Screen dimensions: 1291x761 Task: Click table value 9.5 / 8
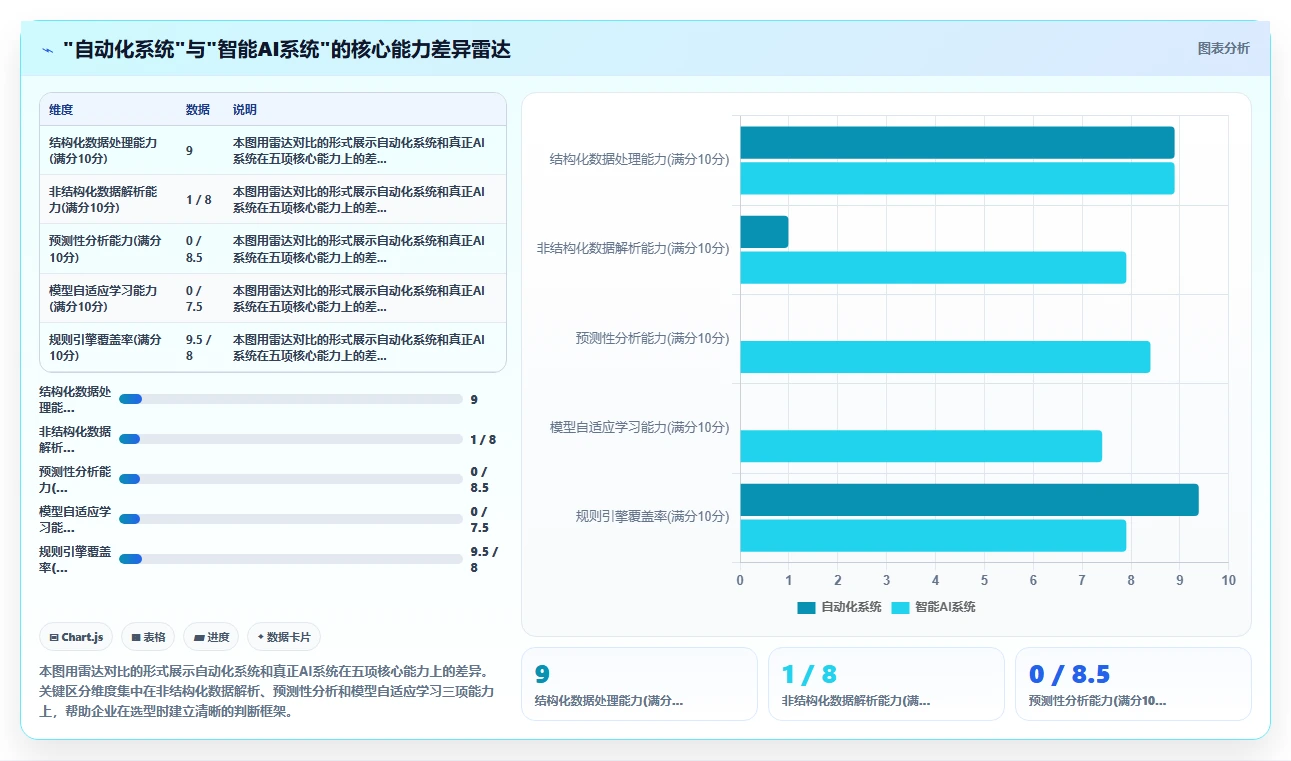[x=199, y=347]
